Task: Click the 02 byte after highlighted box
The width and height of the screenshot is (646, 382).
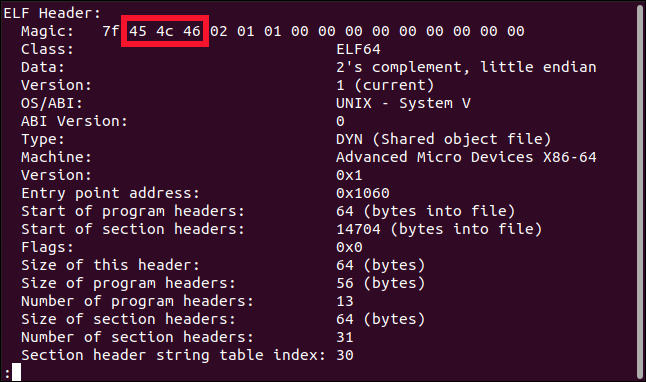Action: pos(218,31)
